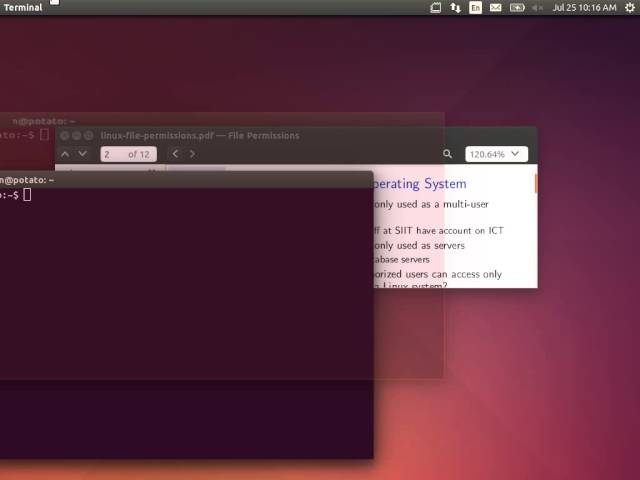
Task: Click the 'of 12' page count label
Action: coord(139,154)
